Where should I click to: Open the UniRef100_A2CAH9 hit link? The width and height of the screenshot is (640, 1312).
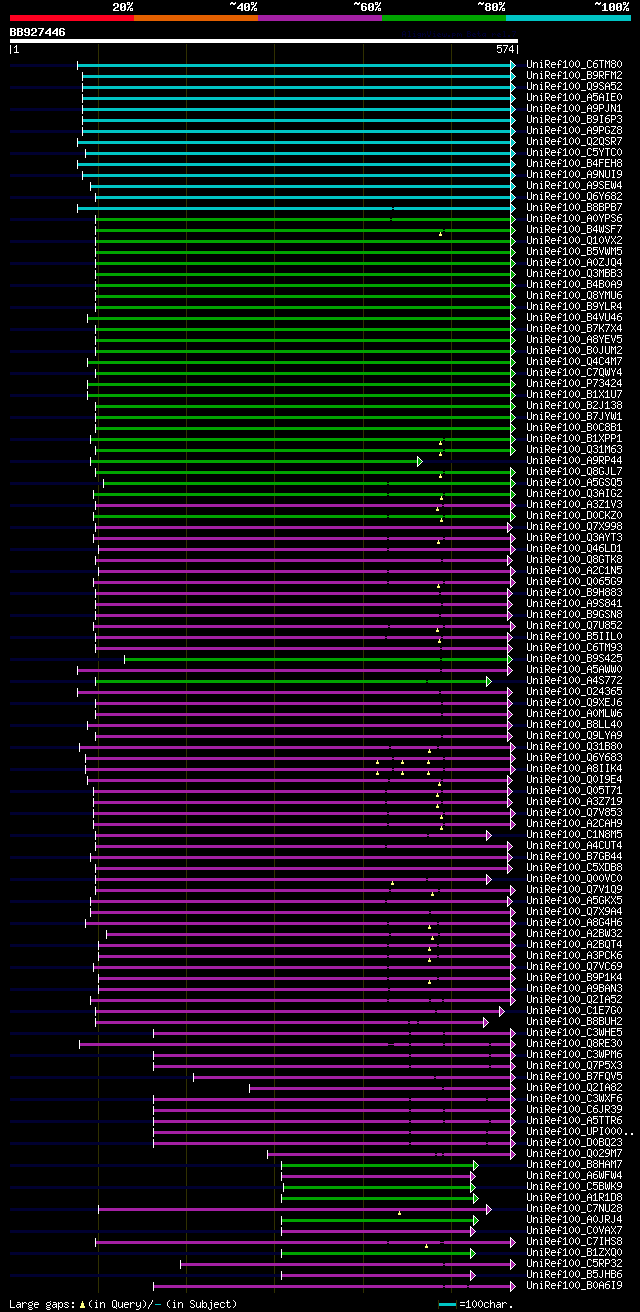(x=574, y=824)
